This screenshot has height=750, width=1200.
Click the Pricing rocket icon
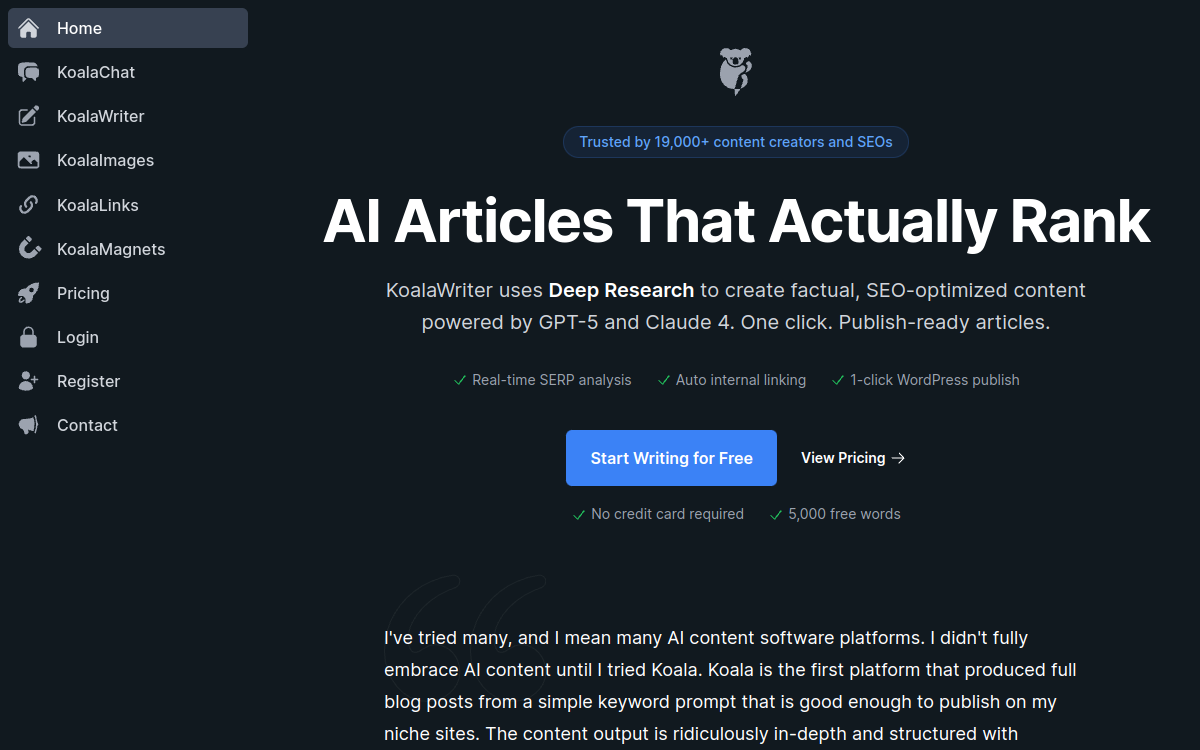[29, 293]
